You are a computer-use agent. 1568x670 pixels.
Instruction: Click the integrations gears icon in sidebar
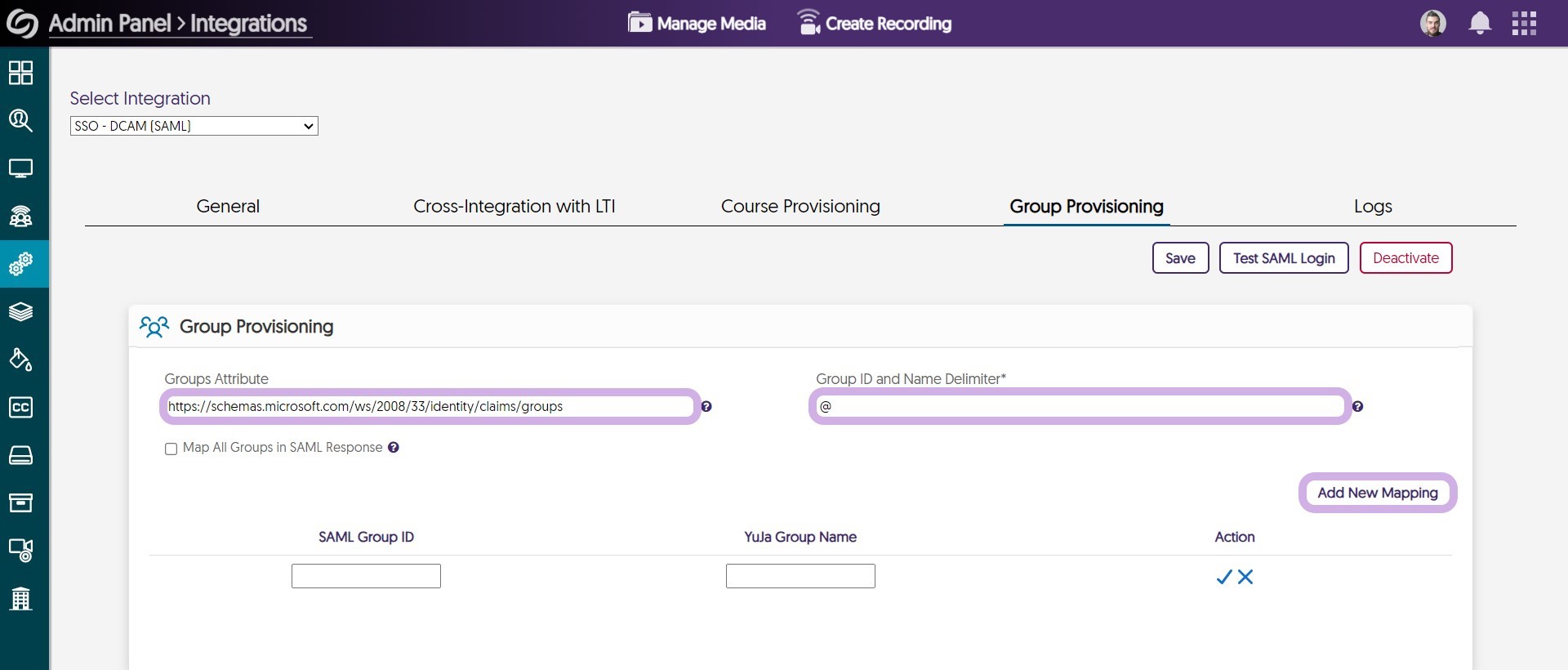(20, 264)
